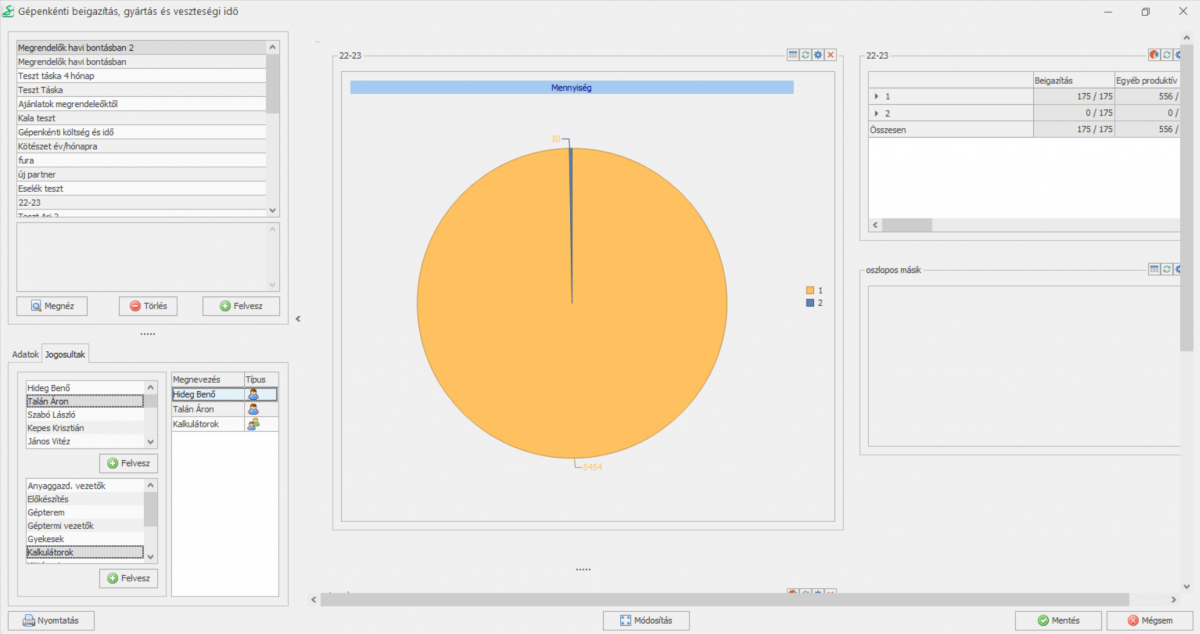1200x634 pixels.
Task: Open settings gear of pie chart panel
Action: pyautogui.click(x=818, y=55)
